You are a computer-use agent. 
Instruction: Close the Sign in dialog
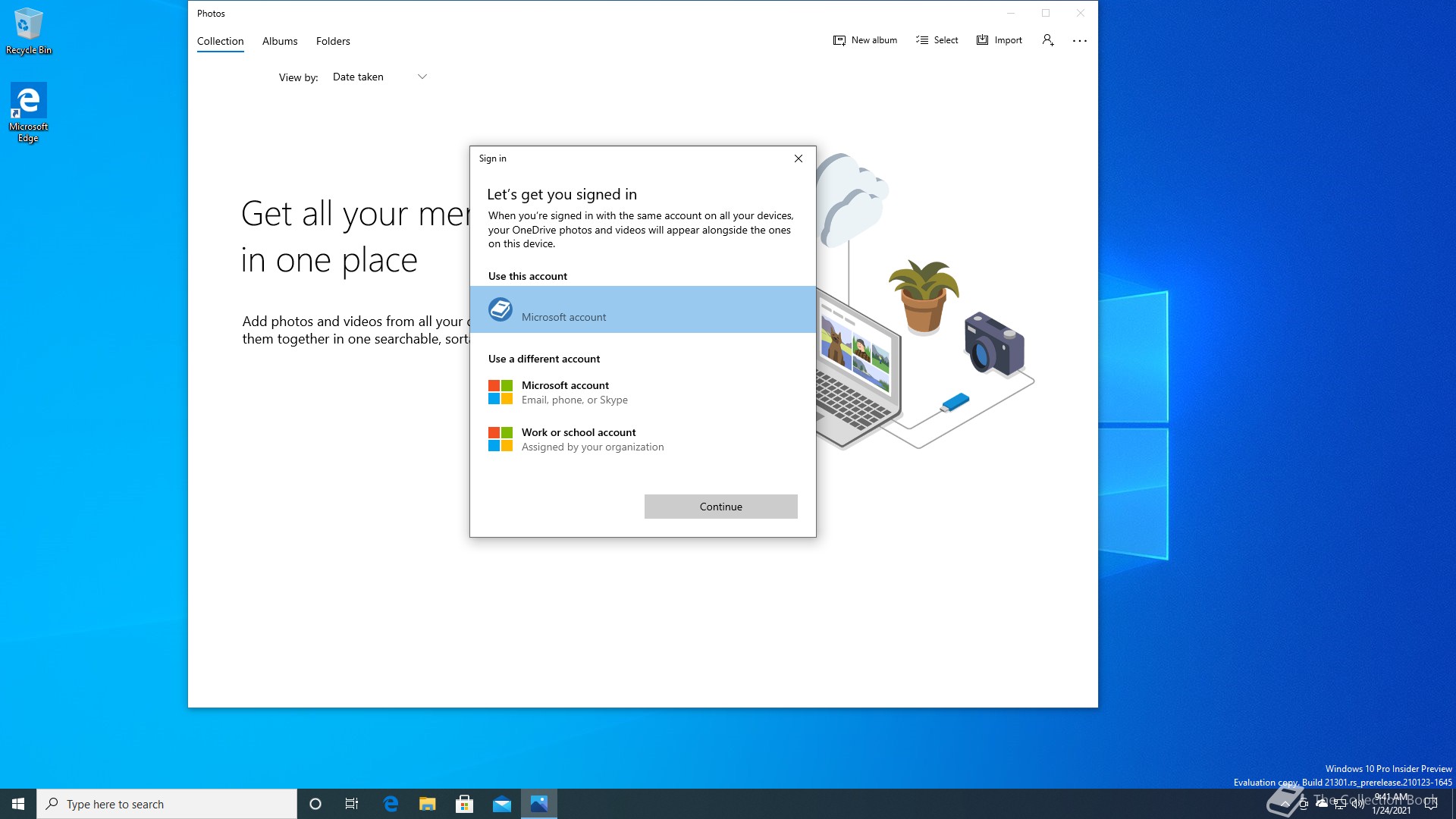click(799, 158)
